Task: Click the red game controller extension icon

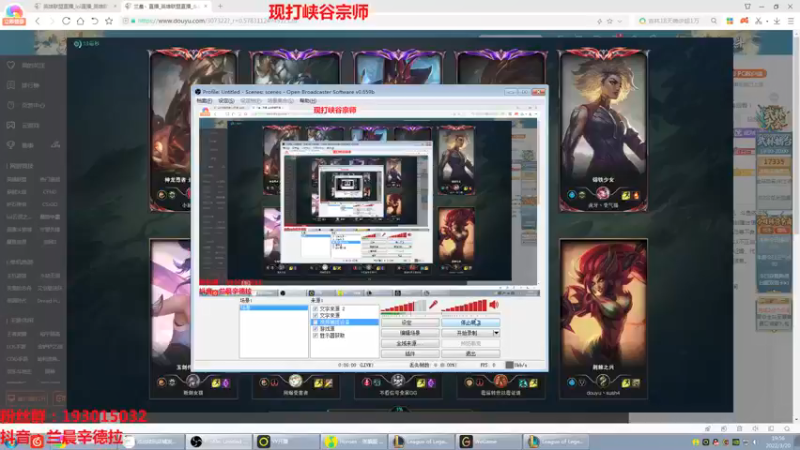Action: click(744, 21)
